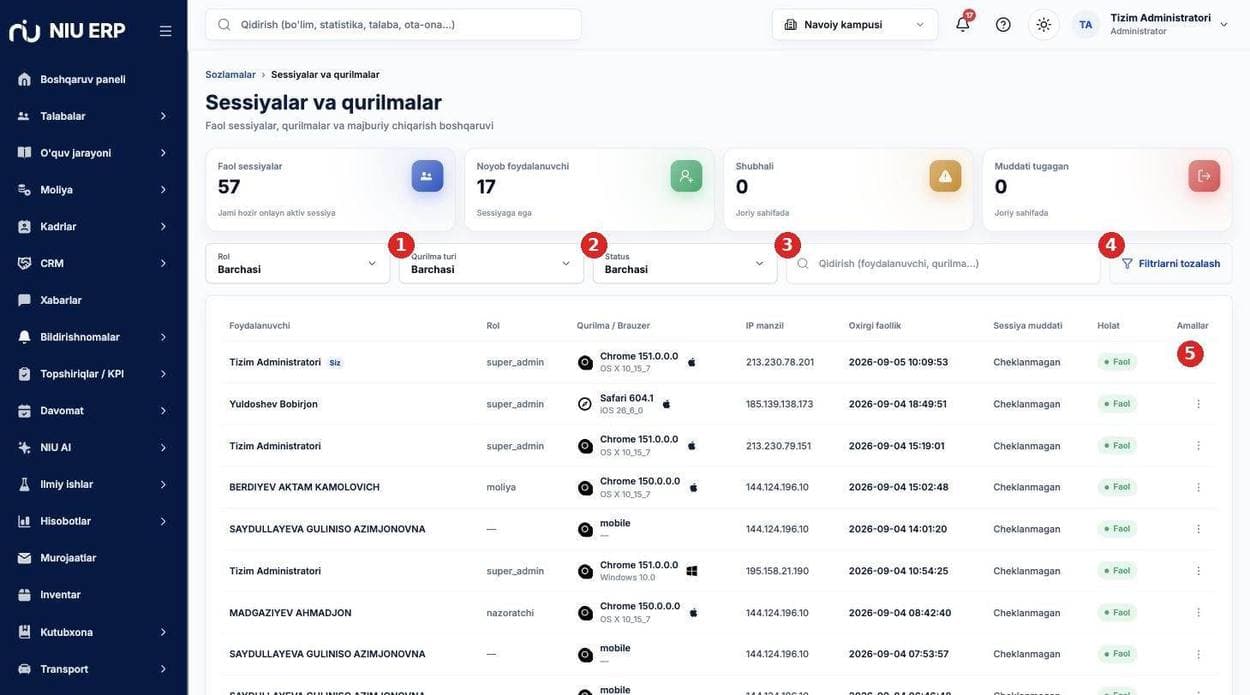Click the Kutubxona library icon in the sidebar

coord(24,632)
